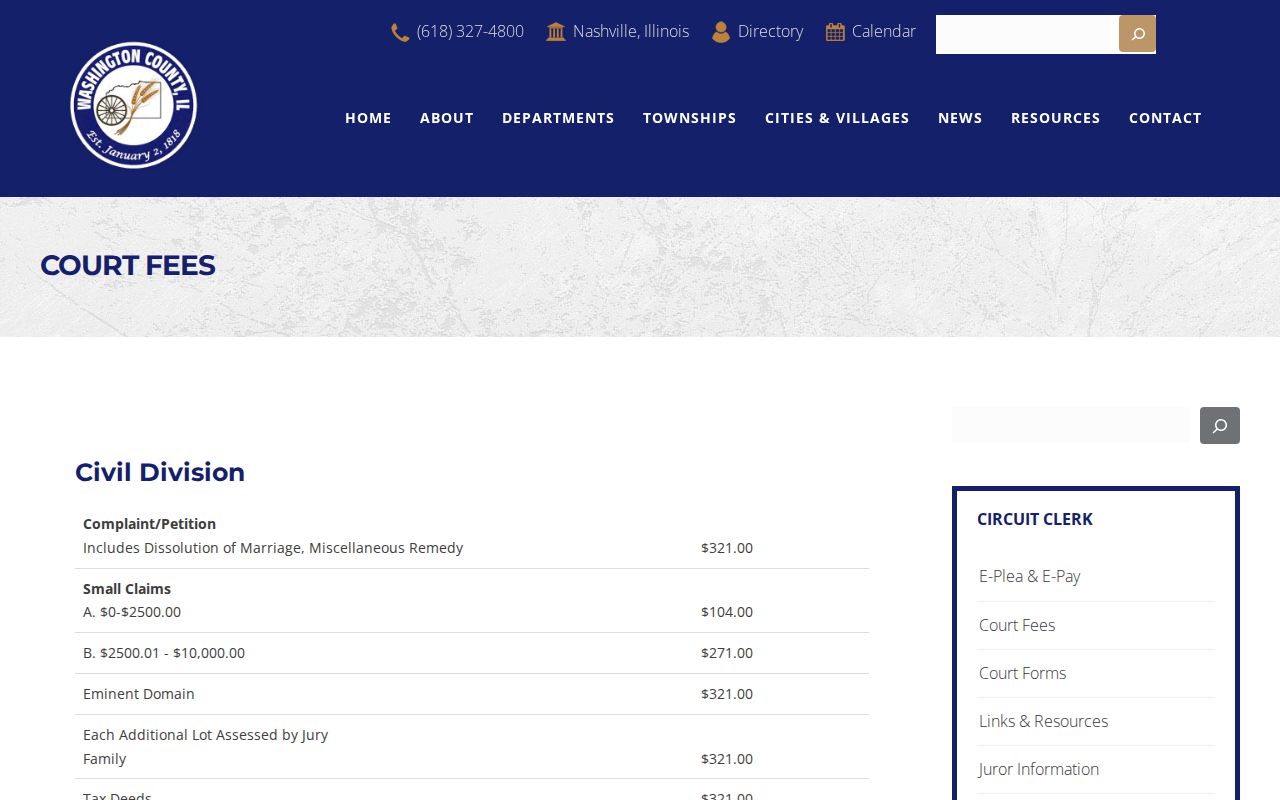
Task: Focus the sidebar search input field
Action: (1072, 425)
